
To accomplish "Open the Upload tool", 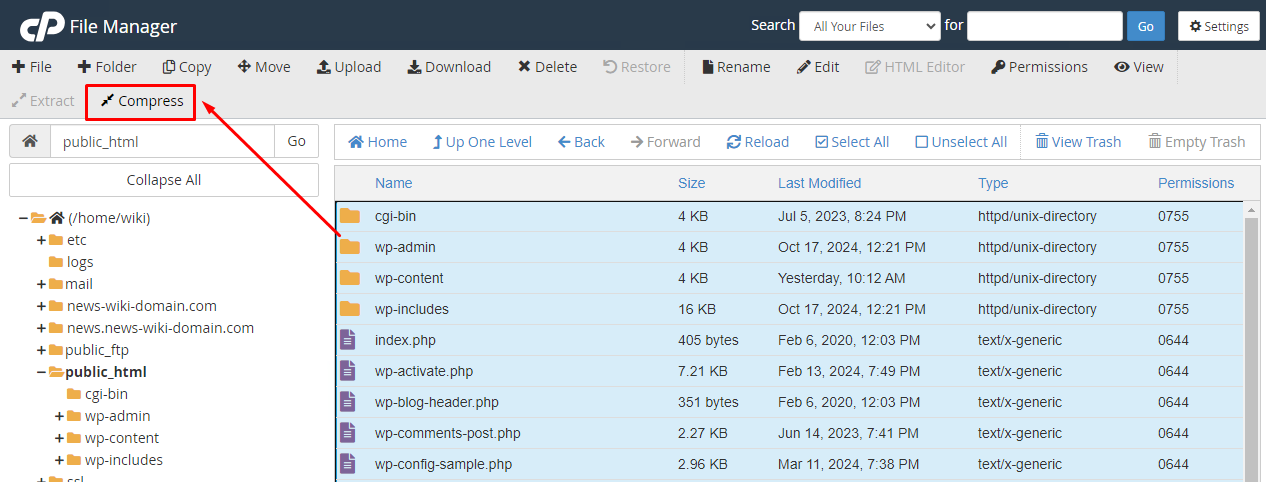I will [349, 67].
